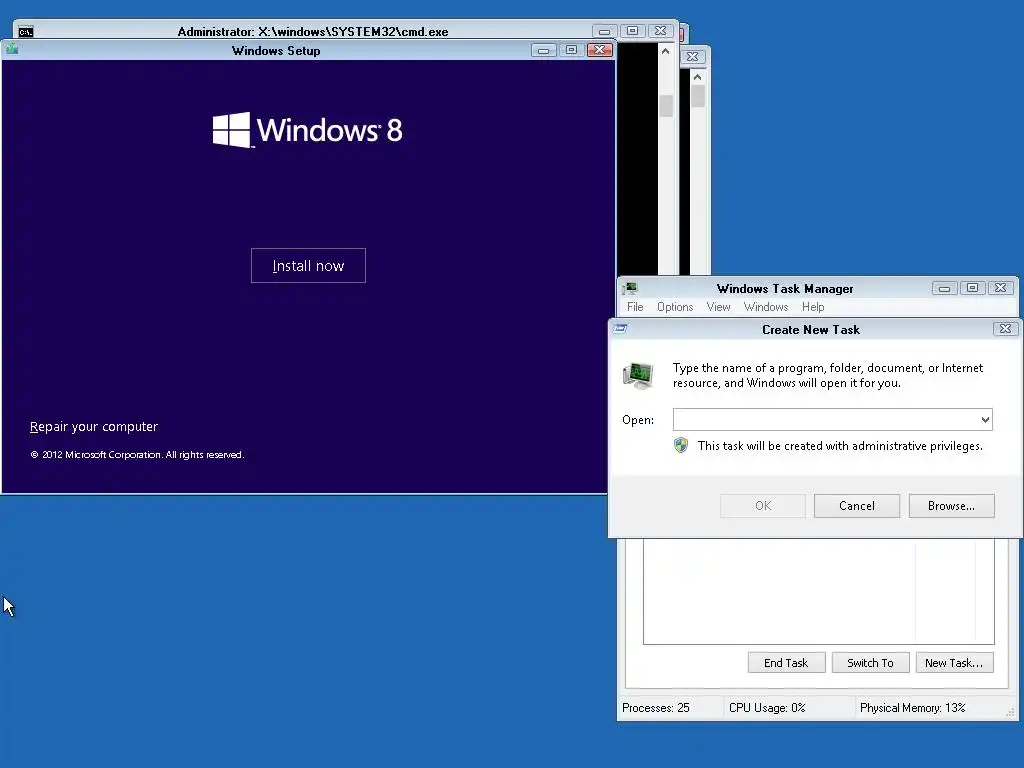Click the Install now button
The image size is (1024, 768).
[308, 266]
